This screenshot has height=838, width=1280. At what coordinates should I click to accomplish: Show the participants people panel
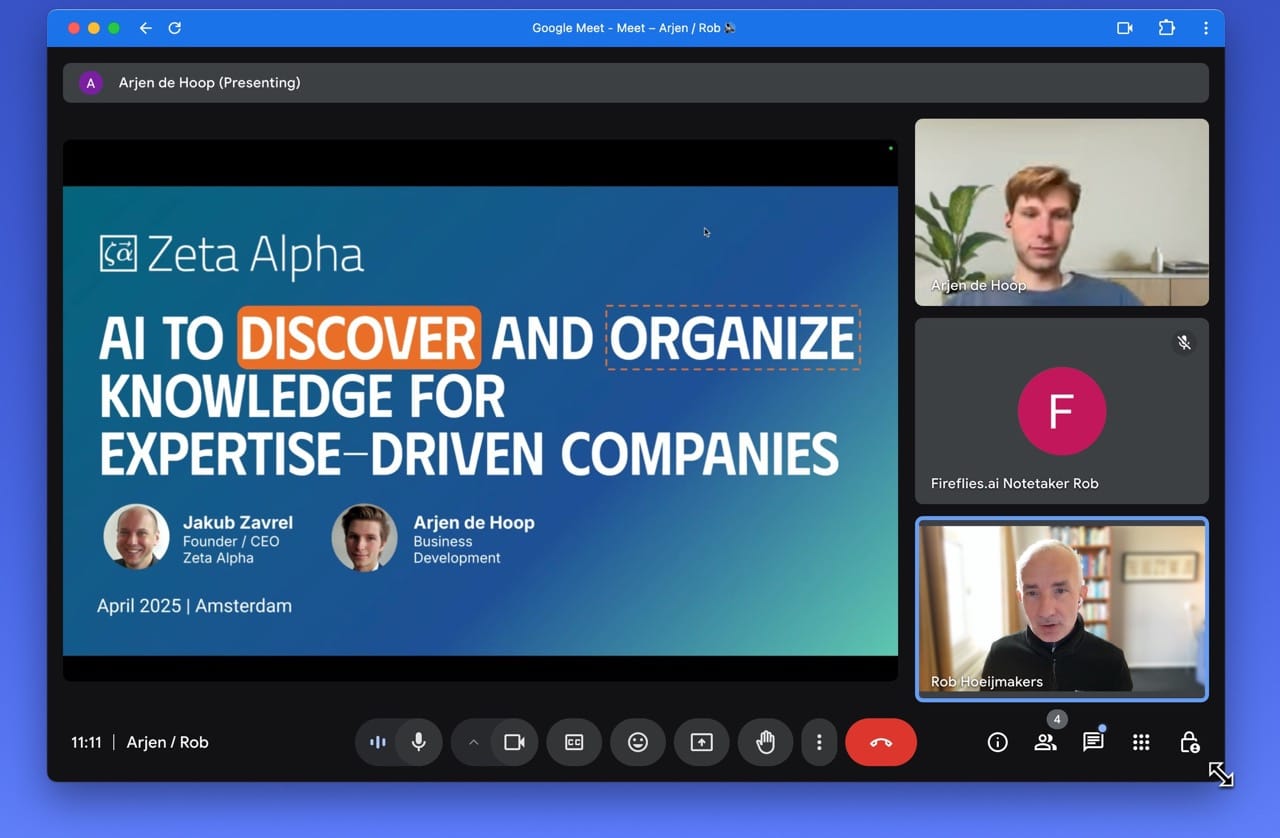[1045, 742]
